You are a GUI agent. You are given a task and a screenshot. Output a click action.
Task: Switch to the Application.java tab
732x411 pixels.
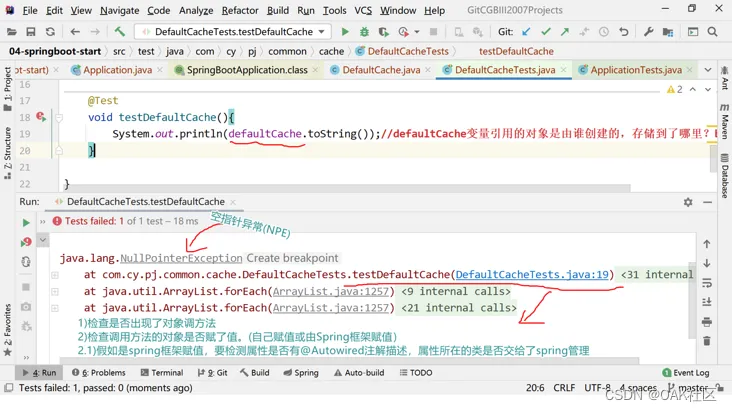coord(117,70)
